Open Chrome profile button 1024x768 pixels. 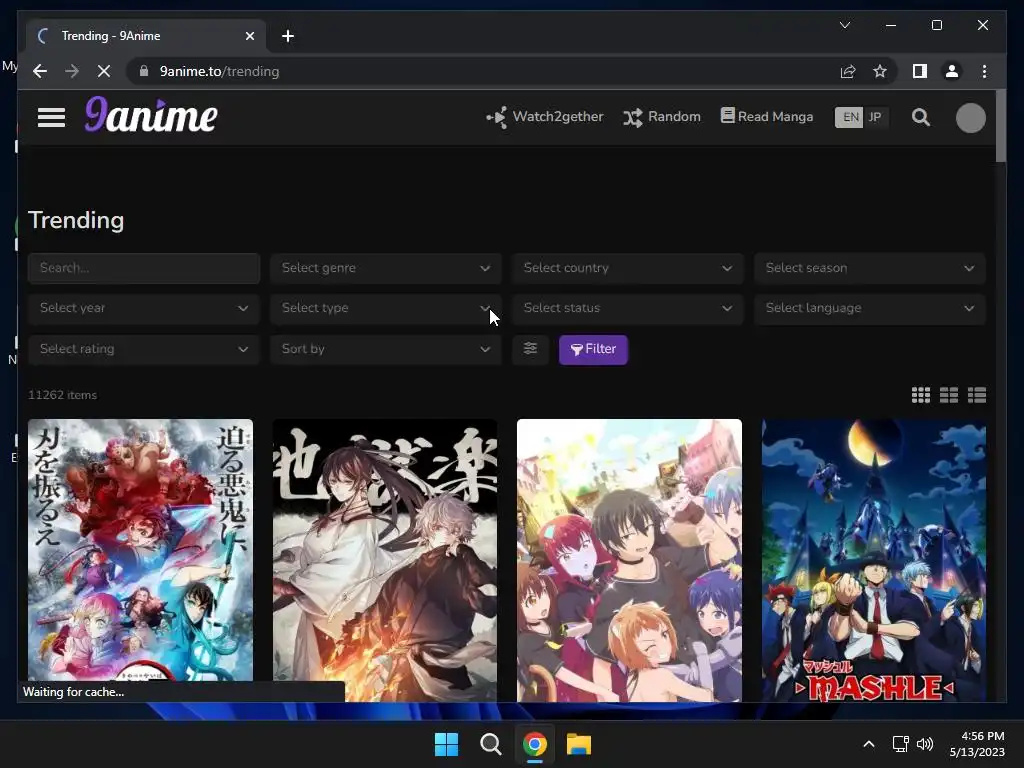[952, 71]
